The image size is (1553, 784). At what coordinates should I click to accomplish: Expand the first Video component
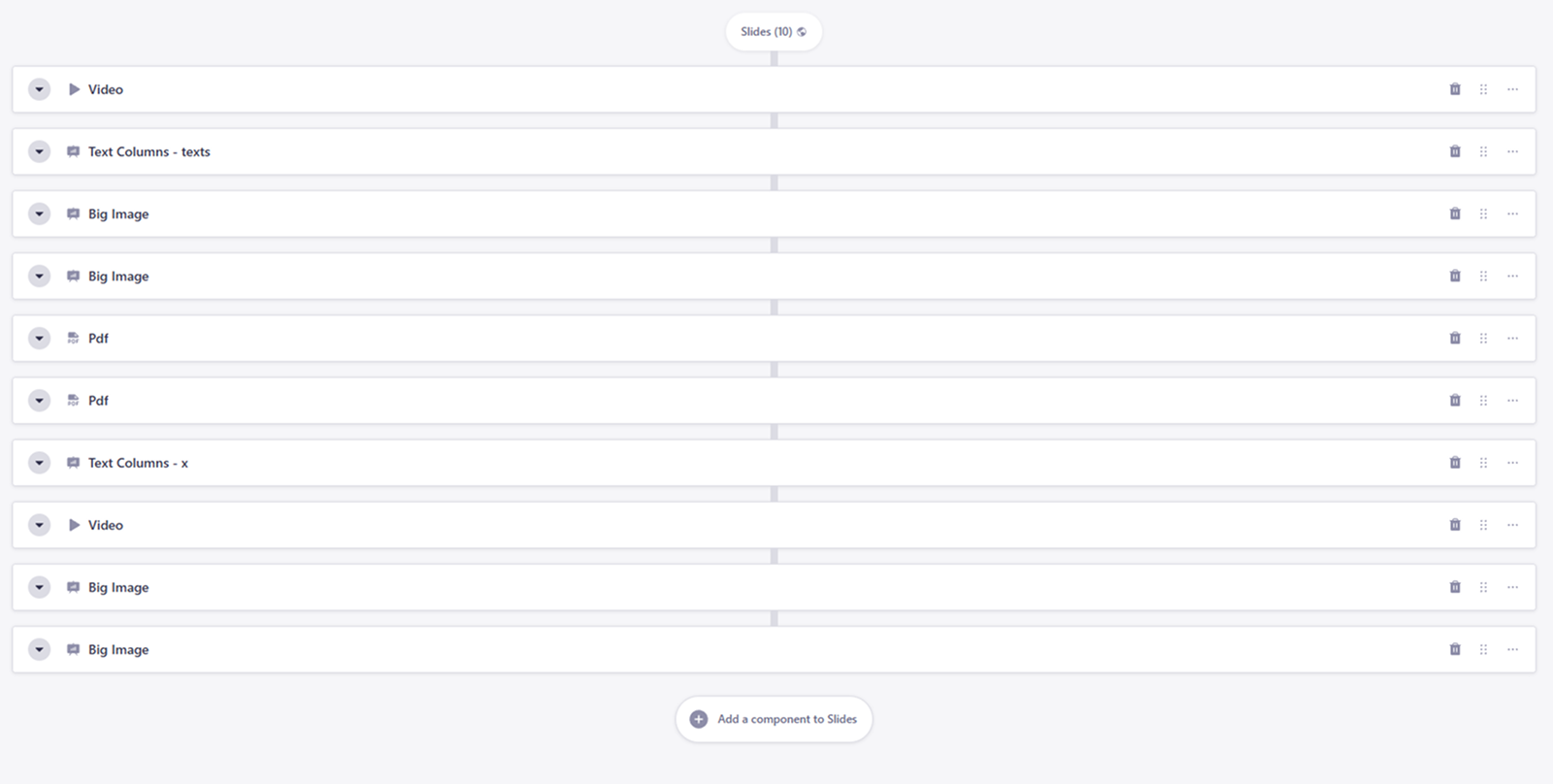click(x=39, y=89)
